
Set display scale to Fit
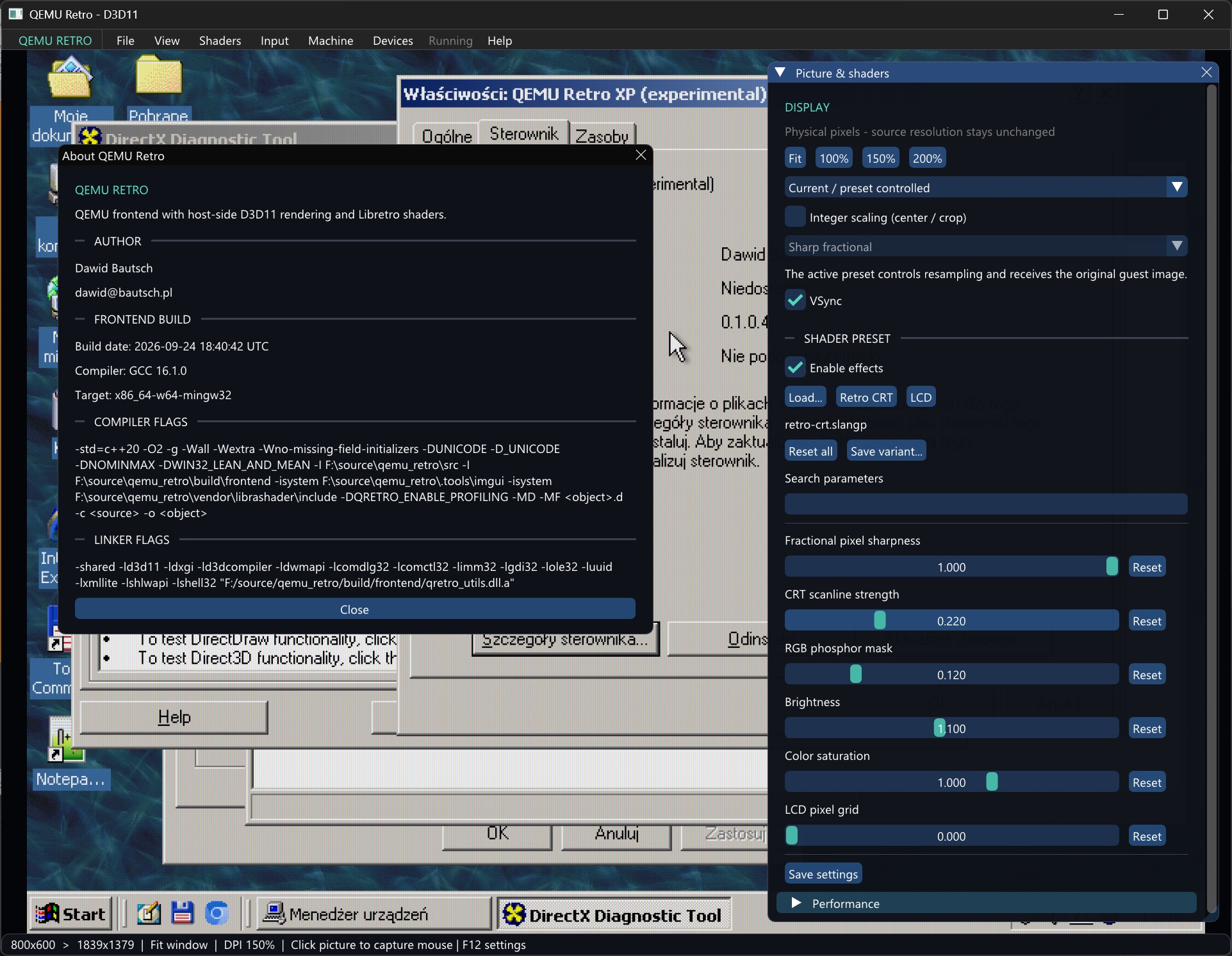click(794, 158)
